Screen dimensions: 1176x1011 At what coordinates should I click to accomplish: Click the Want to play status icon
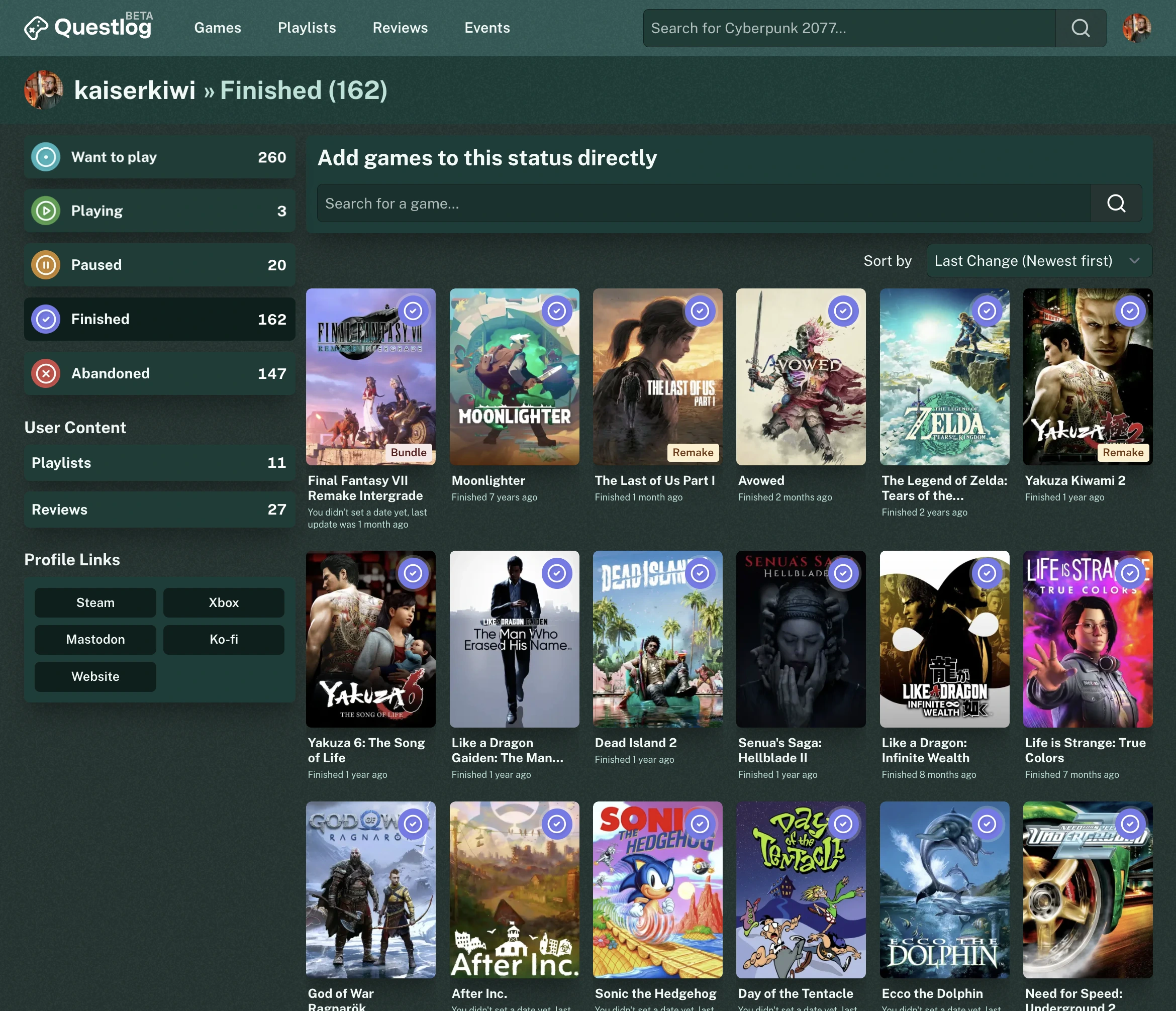(x=46, y=157)
